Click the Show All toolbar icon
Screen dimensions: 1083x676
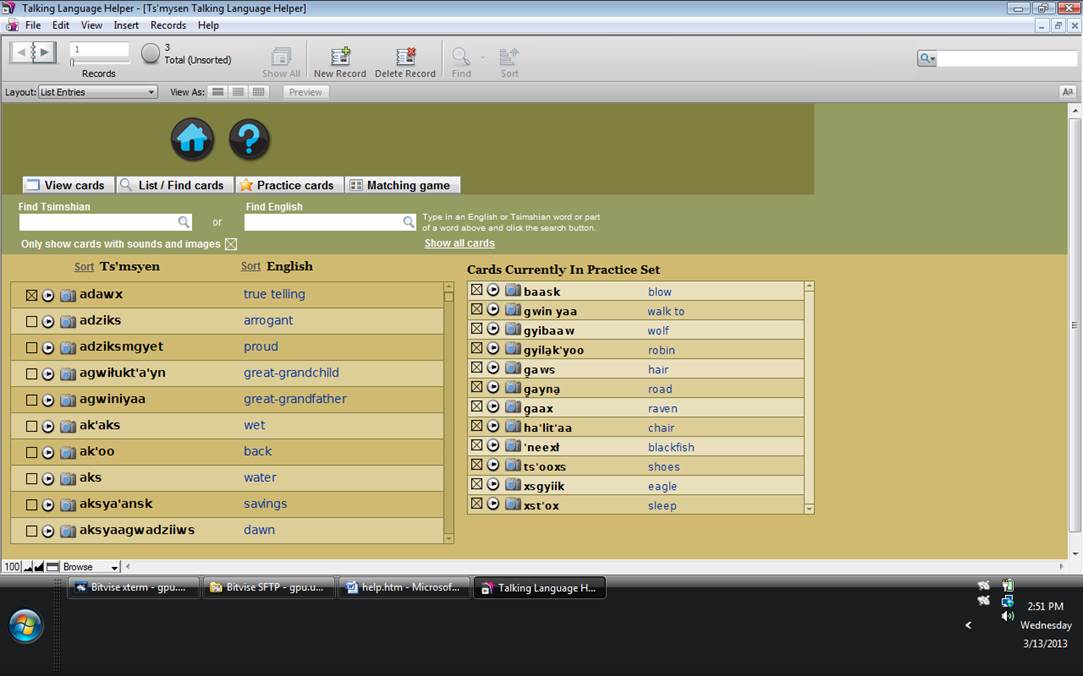point(281,57)
